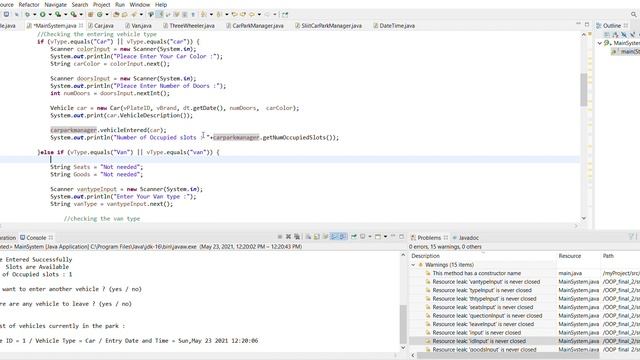Screen dimensions: 640x360
Task: Toggle Sort in Outline toolbar
Action: (x=615, y=35)
